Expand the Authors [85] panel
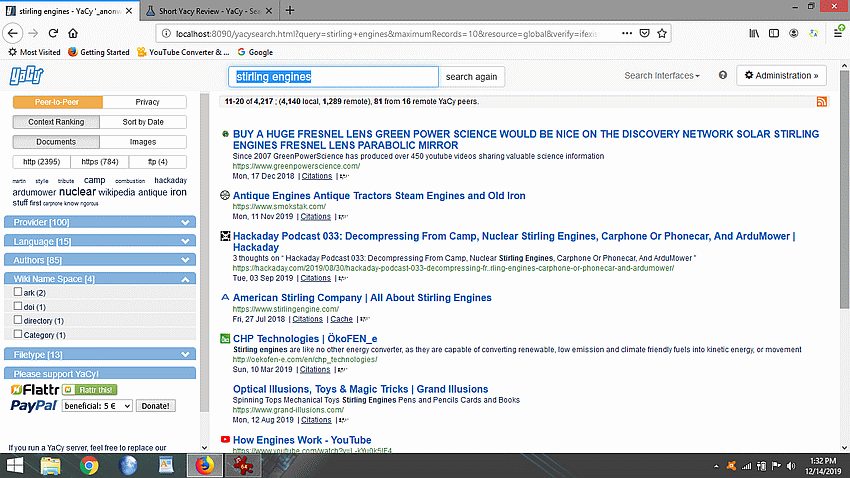The height and width of the screenshot is (478, 850). [100, 260]
